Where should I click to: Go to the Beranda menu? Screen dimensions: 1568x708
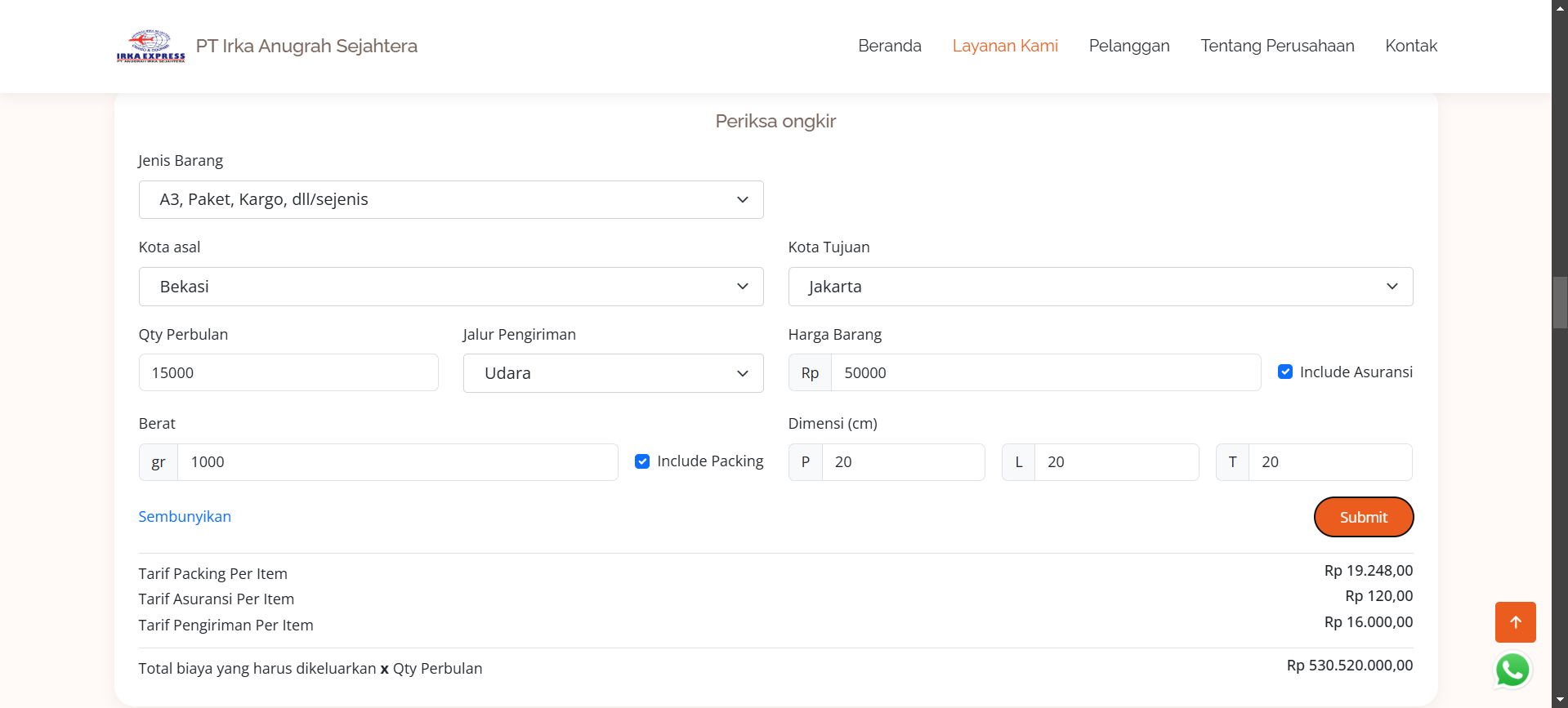pyautogui.click(x=889, y=46)
